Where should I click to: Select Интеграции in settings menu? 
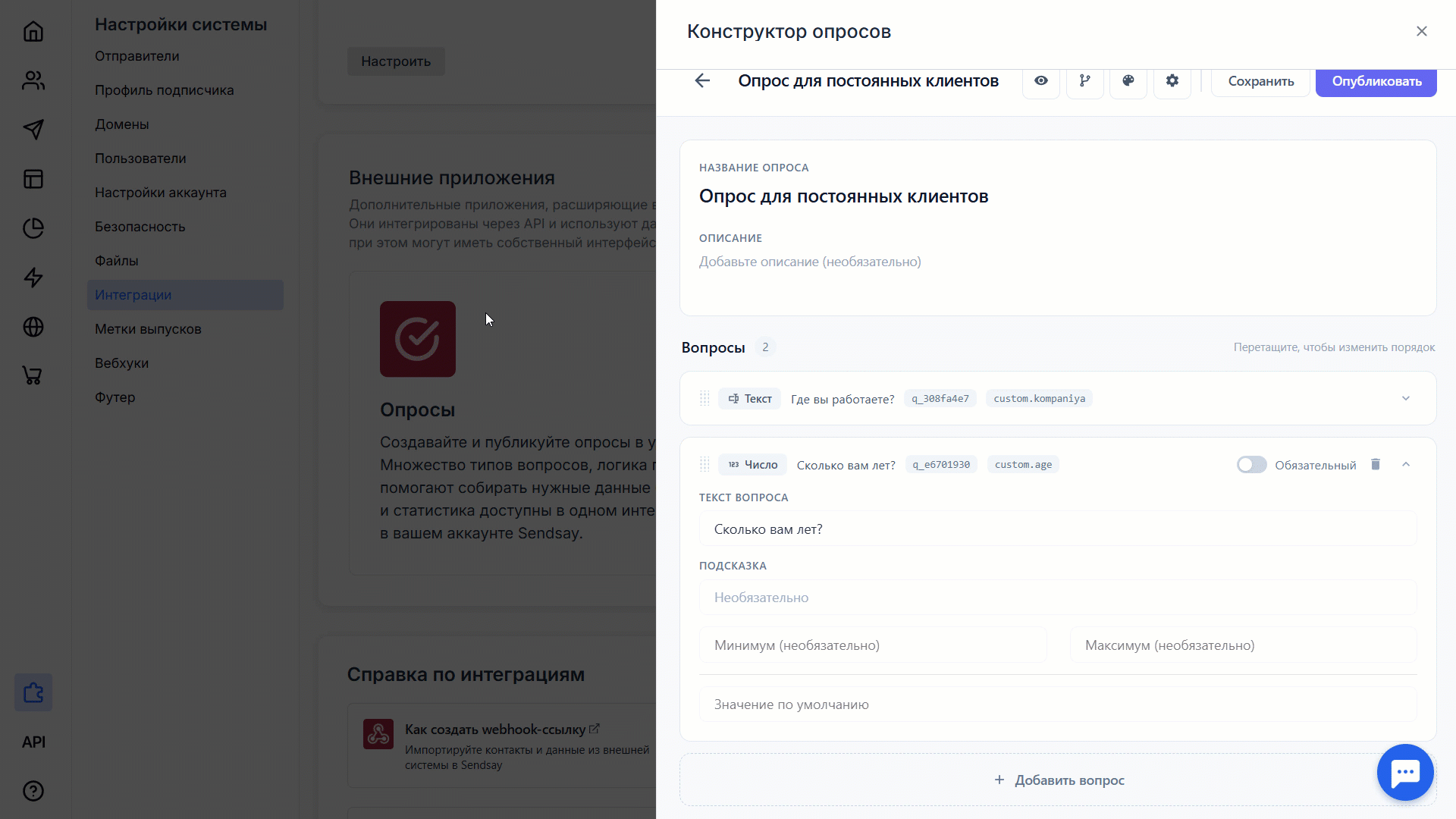tap(185, 295)
